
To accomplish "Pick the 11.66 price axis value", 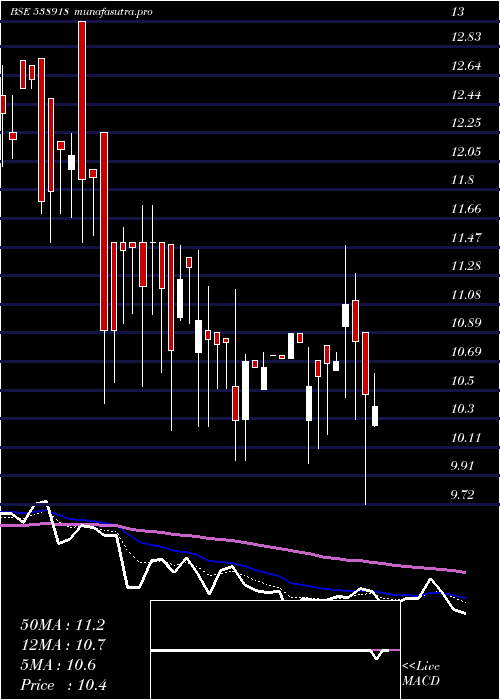I will coord(466,209).
